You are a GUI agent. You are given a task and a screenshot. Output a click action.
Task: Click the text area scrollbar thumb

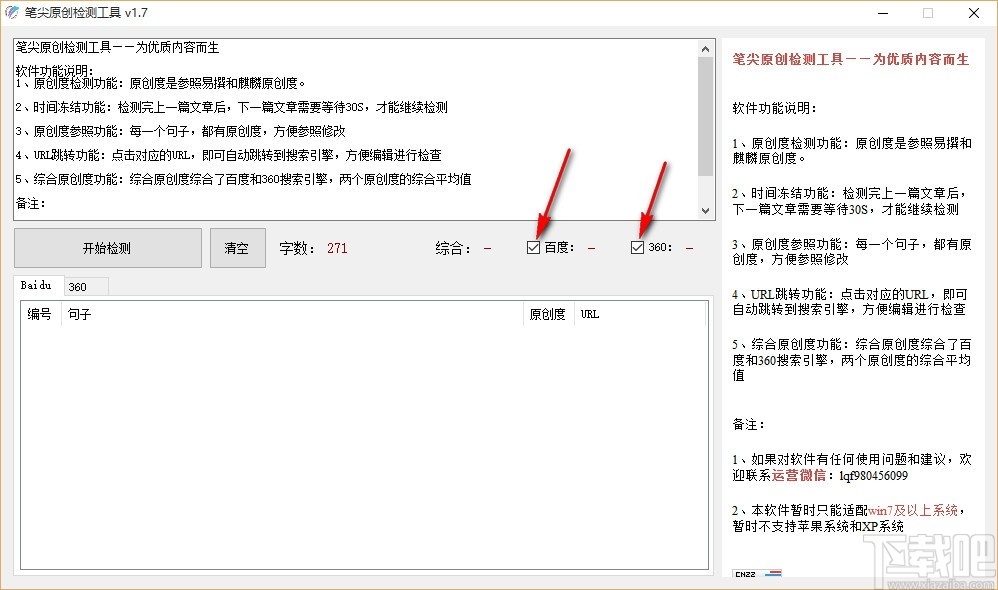coord(705,116)
